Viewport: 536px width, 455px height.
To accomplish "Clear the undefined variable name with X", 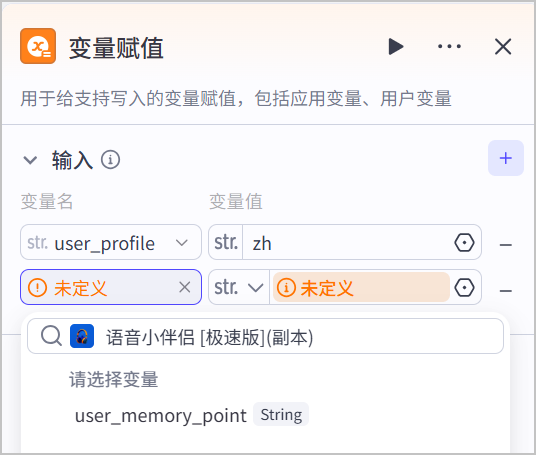I will tap(185, 287).
